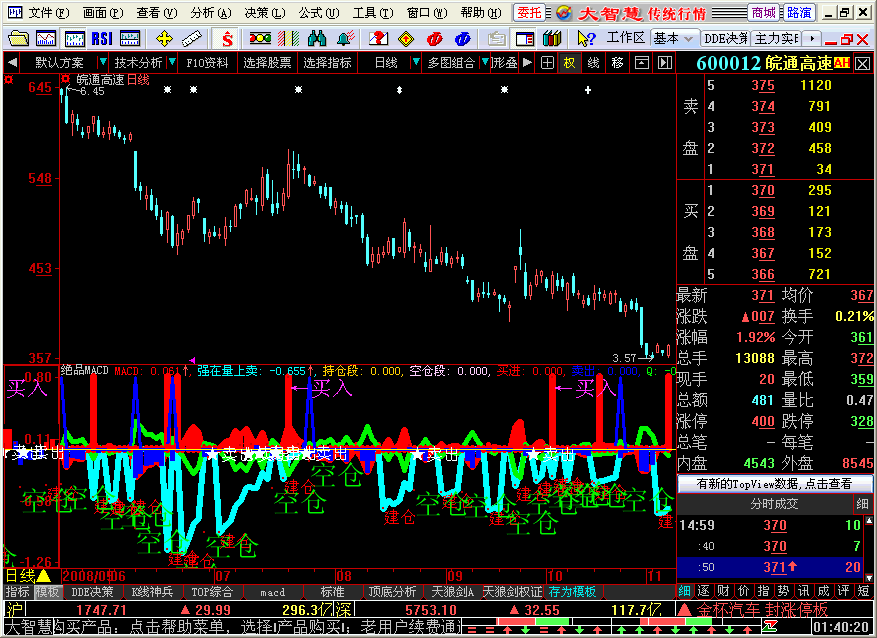
Task: Open the 多图组合 dropdown arrow
Action: point(485,62)
